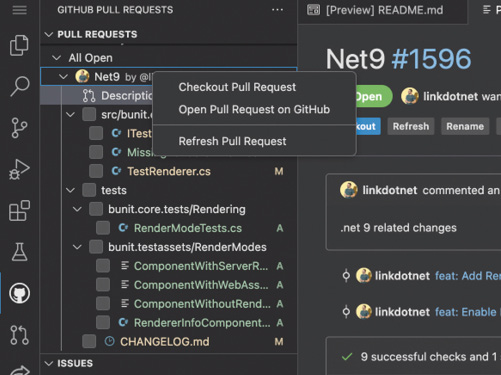The height and width of the screenshot is (375, 501).
Task: Click the Refresh button in PR overview
Action: [411, 126]
